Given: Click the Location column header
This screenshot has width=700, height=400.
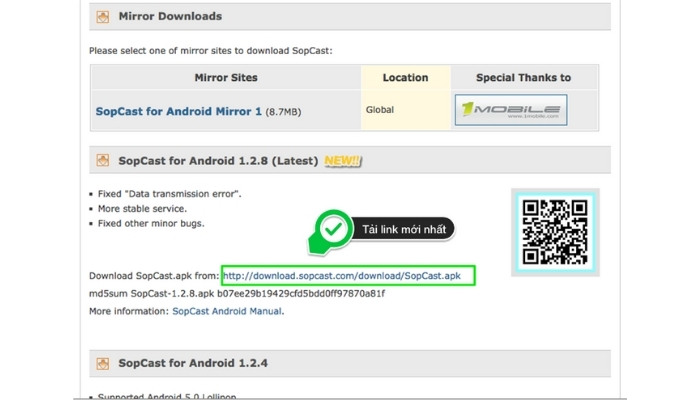Looking at the screenshot, I should (x=405, y=78).
